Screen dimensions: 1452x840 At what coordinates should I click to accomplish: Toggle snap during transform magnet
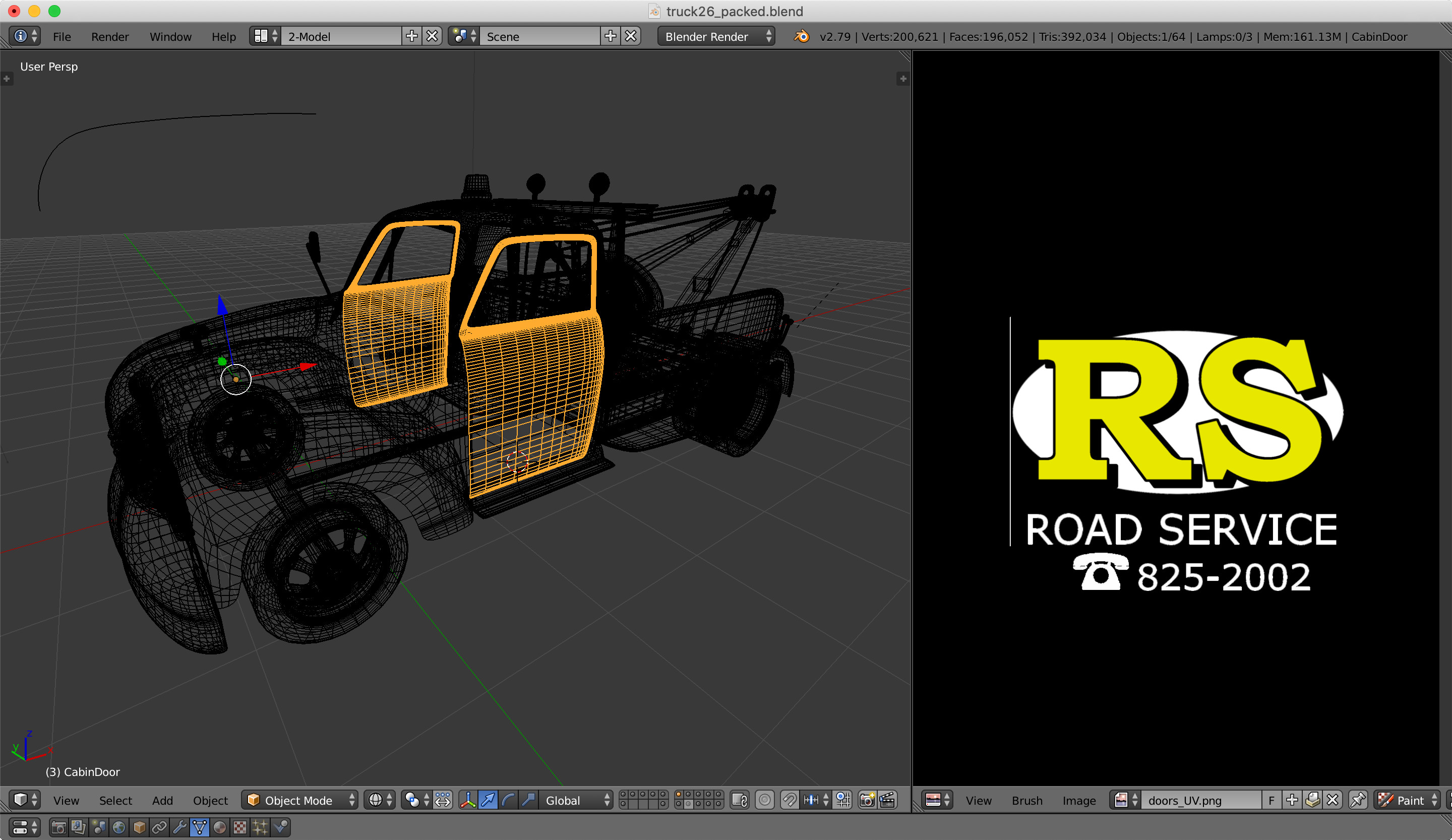click(x=790, y=800)
